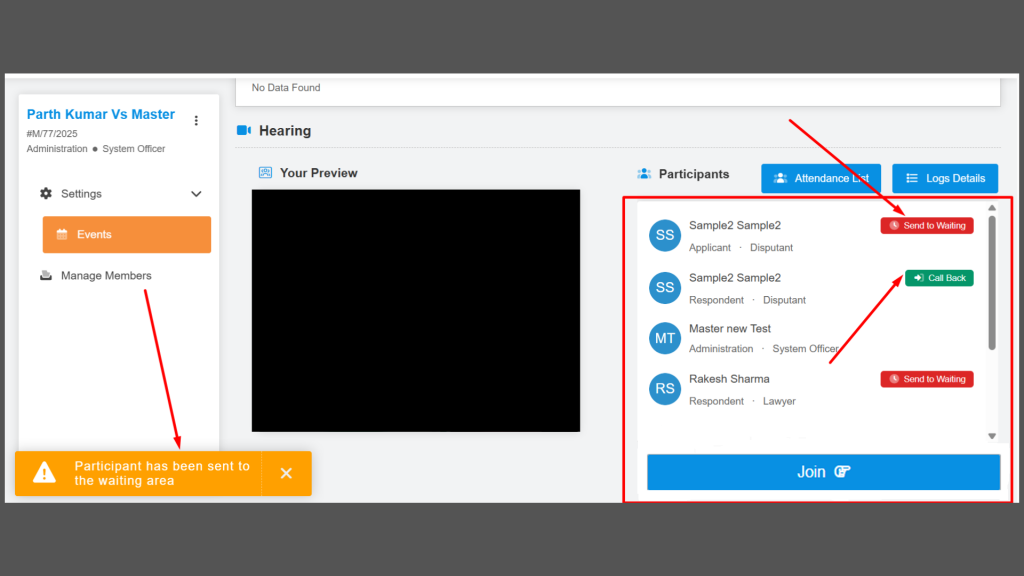Click the video preview area

pos(415,310)
